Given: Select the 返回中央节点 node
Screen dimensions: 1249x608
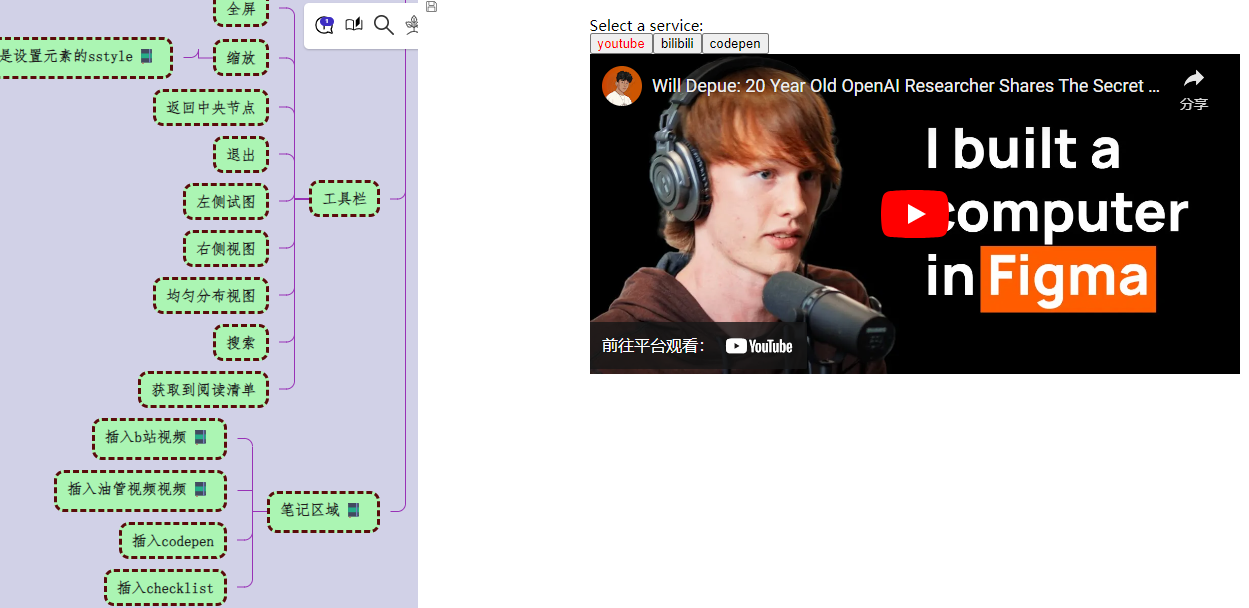Looking at the screenshot, I should click(211, 107).
